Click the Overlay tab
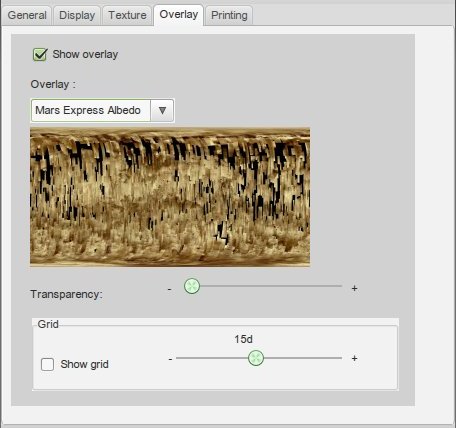 coord(179,14)
